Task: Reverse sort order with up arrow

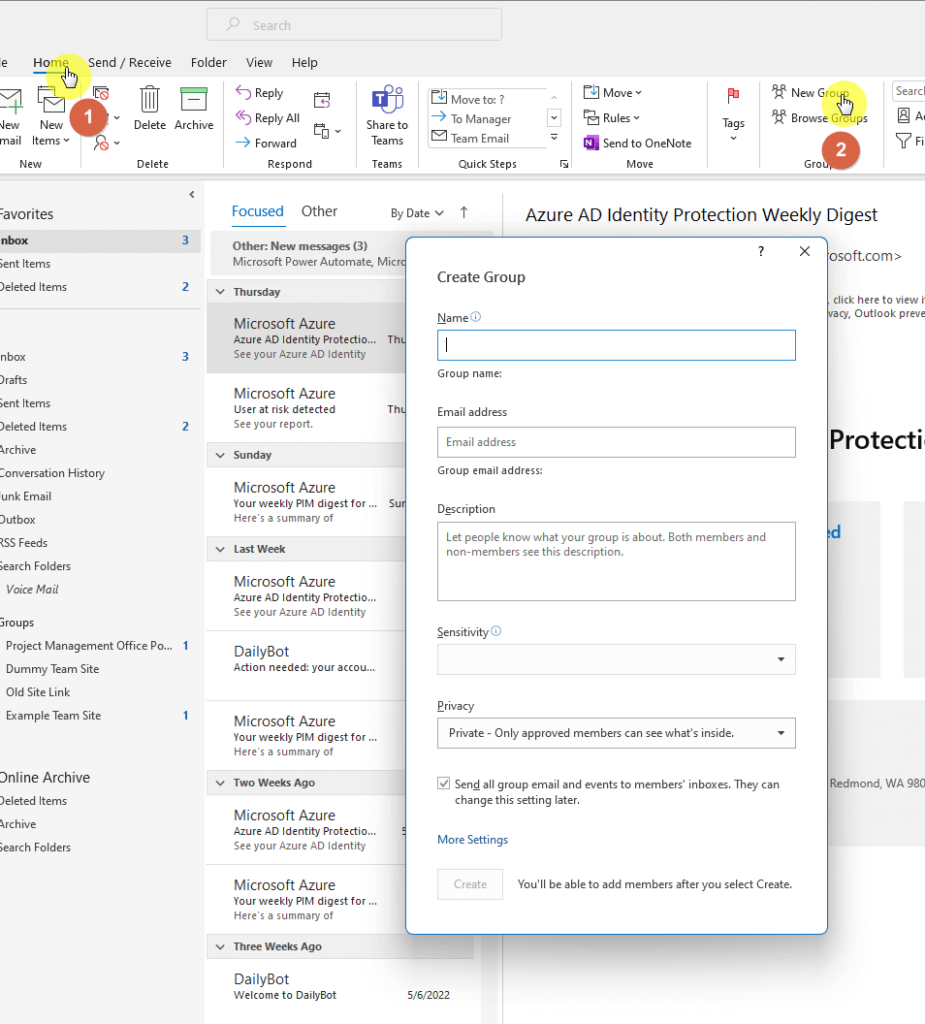Action: tap(464, 212)
